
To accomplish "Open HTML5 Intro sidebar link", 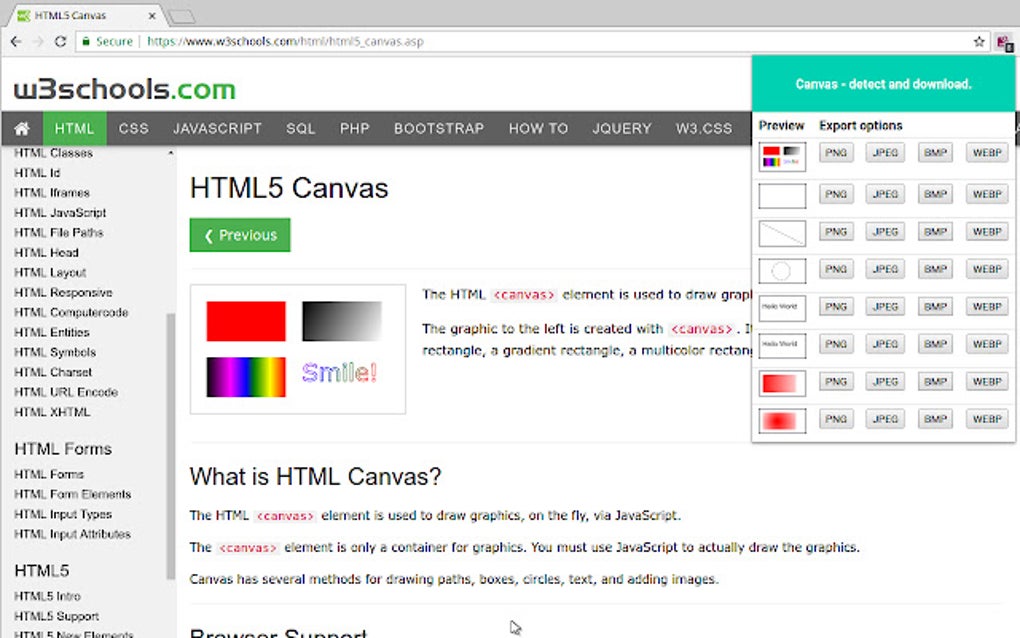I will (47, 596).
